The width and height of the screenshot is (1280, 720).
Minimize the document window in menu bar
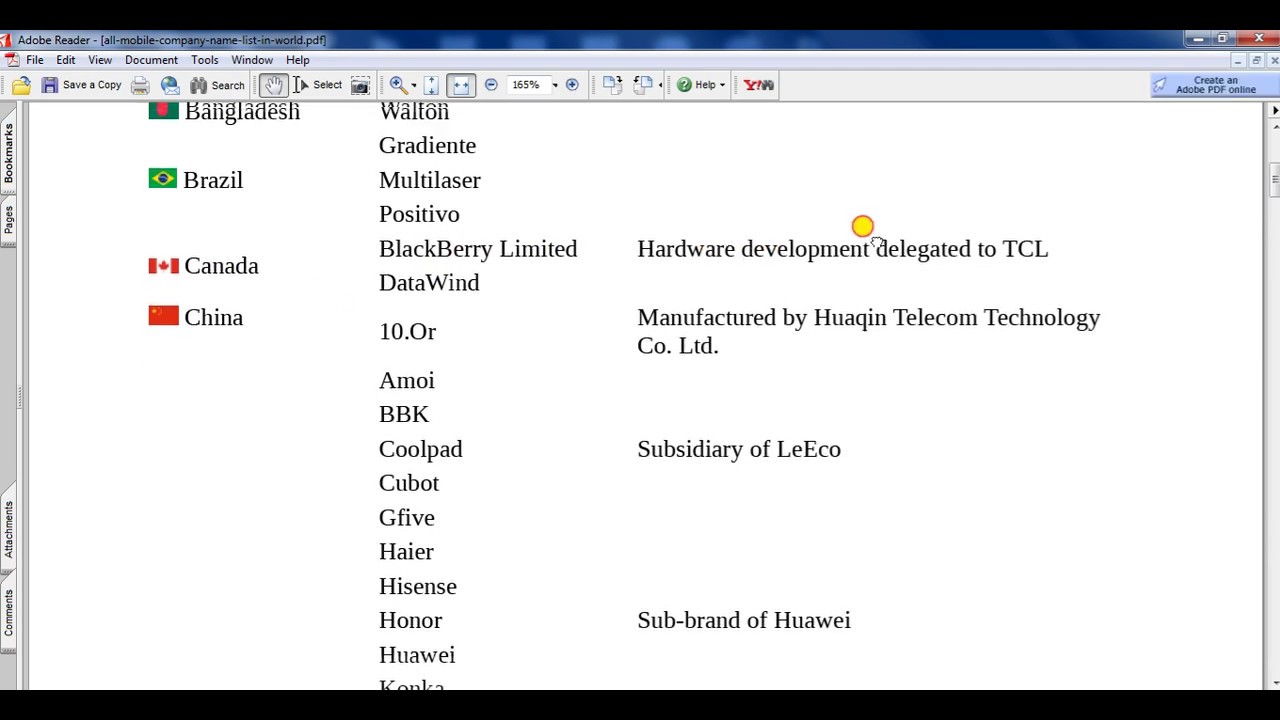[x=1238, y=60]
